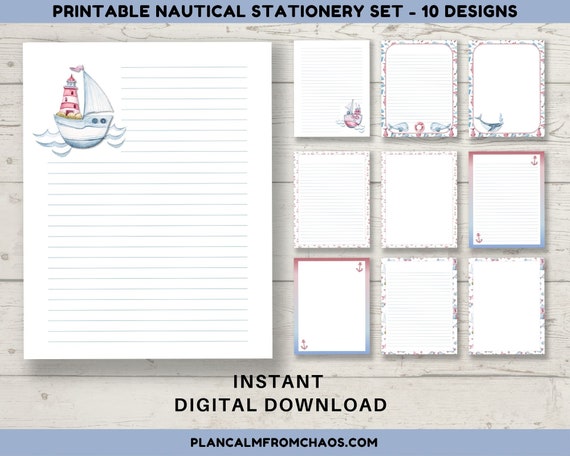Click top-right anchor on lined gradient page
Viewport: 570px width, 456px height.
click(534, 160)
